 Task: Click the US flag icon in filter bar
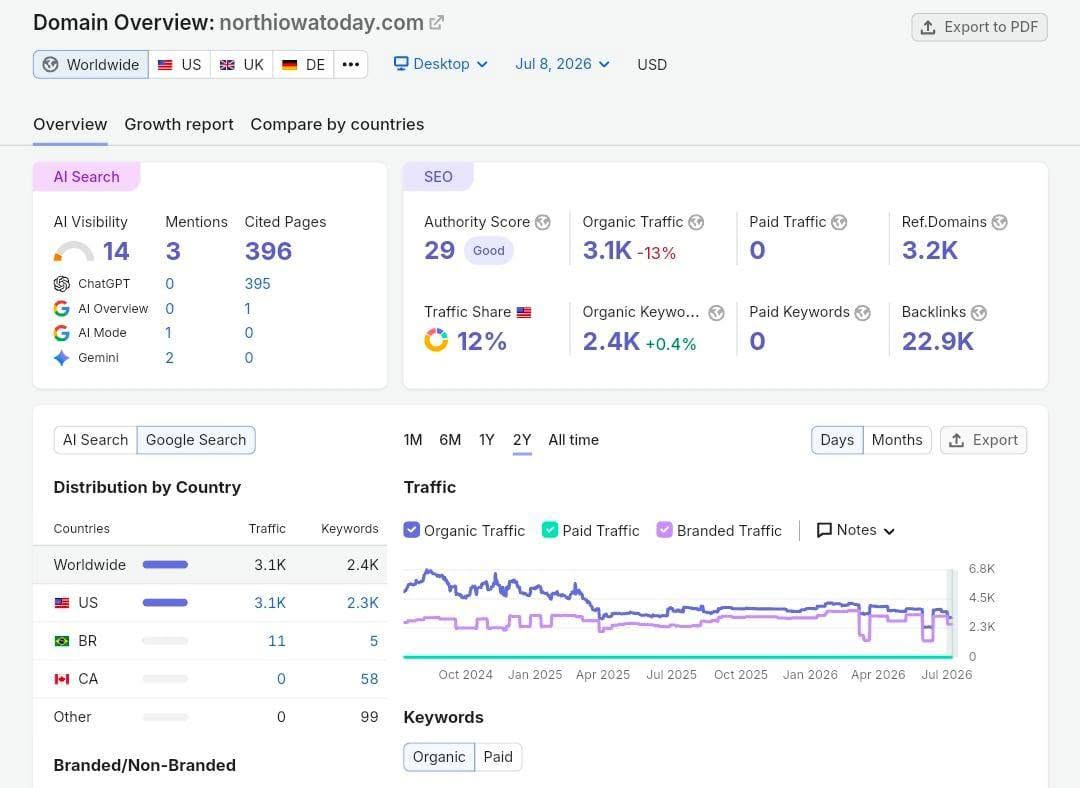click(165, 65)
